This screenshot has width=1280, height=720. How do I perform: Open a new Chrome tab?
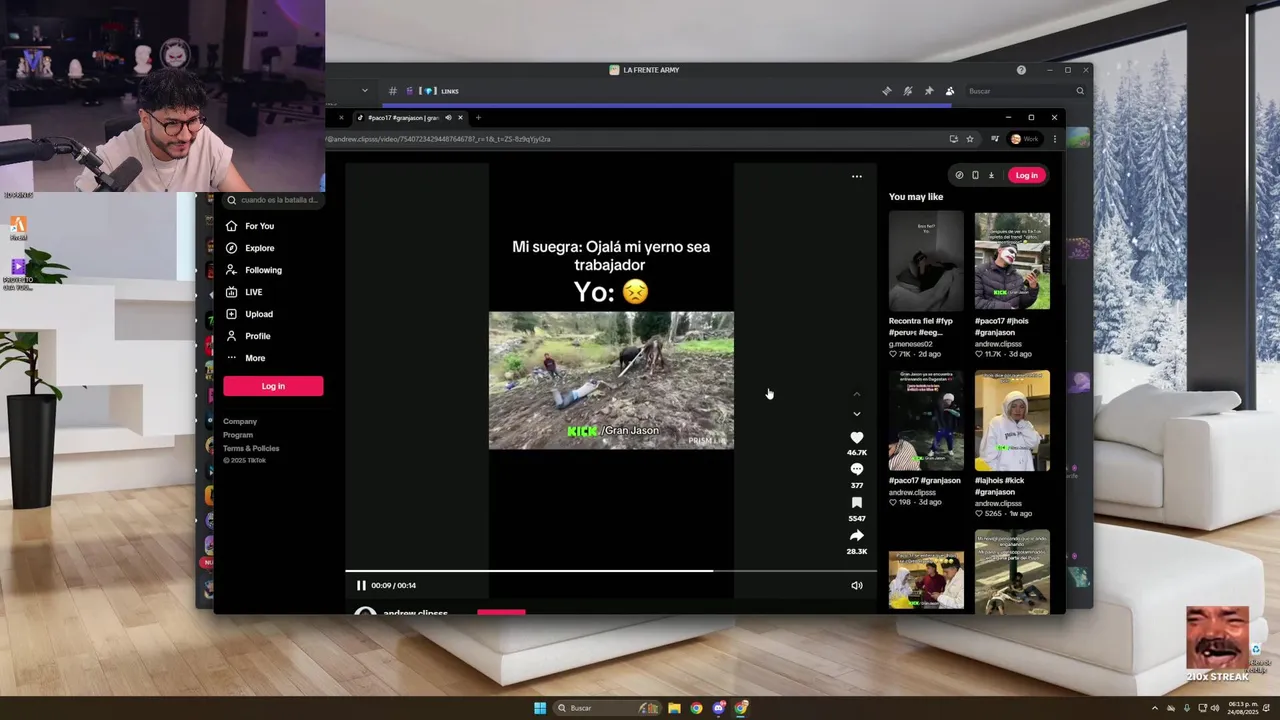[x=478, y=118]
